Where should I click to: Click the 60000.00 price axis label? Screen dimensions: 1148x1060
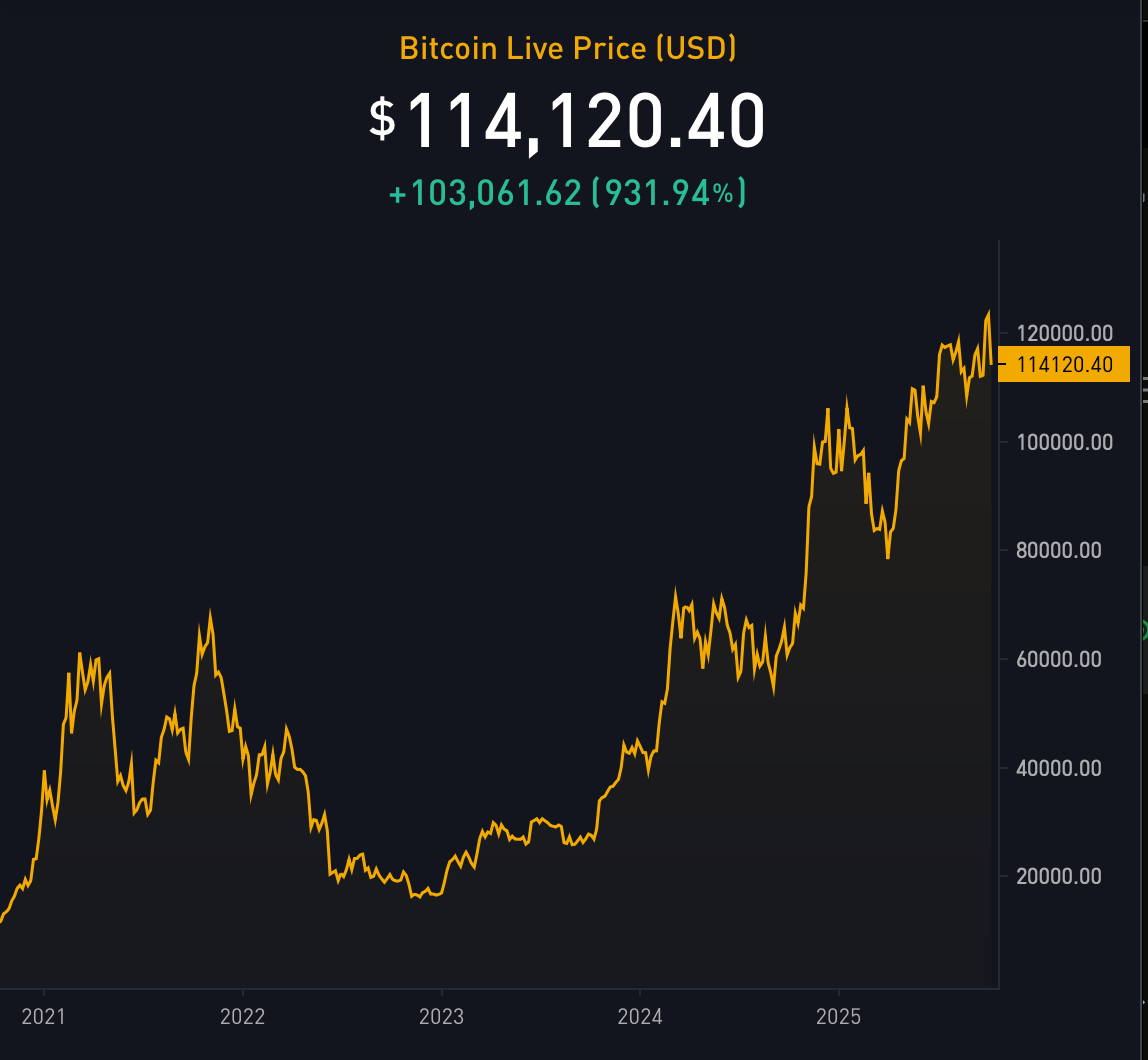[x=1059, y=660]
